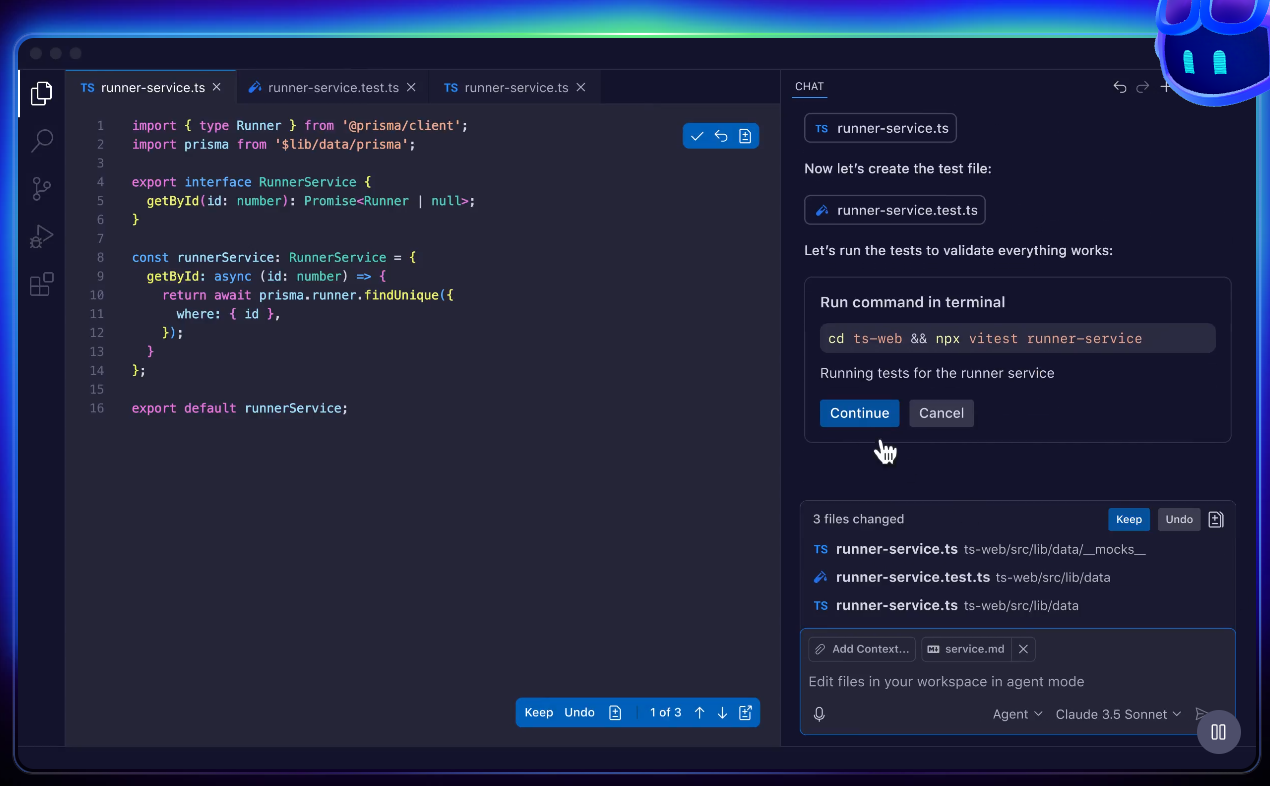Open the Explorer files icon in activity bar

pos(41,93)
